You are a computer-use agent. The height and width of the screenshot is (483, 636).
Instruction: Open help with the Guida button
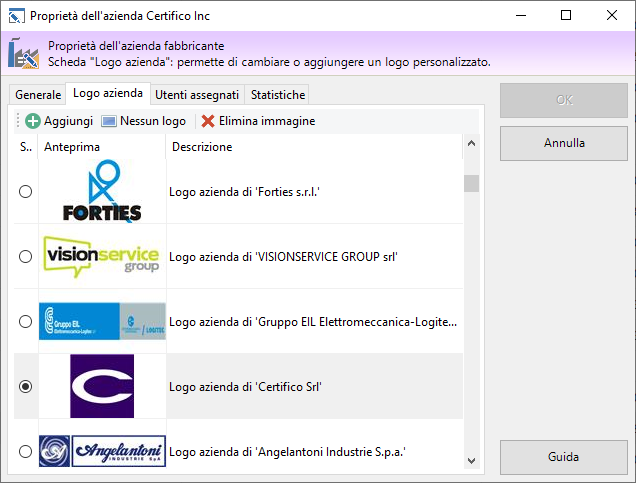tap(564, 457)
